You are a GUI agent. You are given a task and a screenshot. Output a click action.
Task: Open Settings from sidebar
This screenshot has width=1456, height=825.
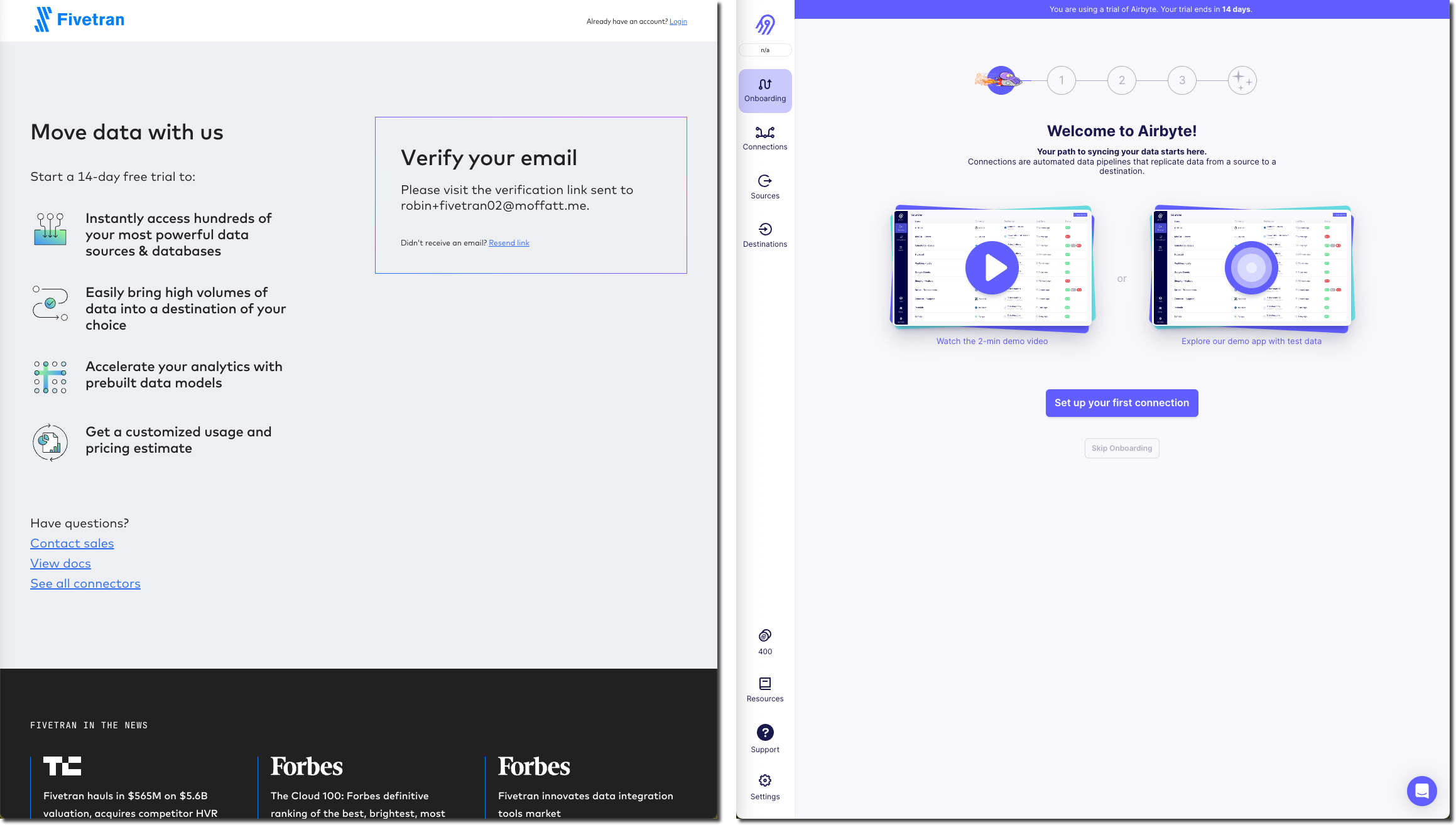(765, 786)
